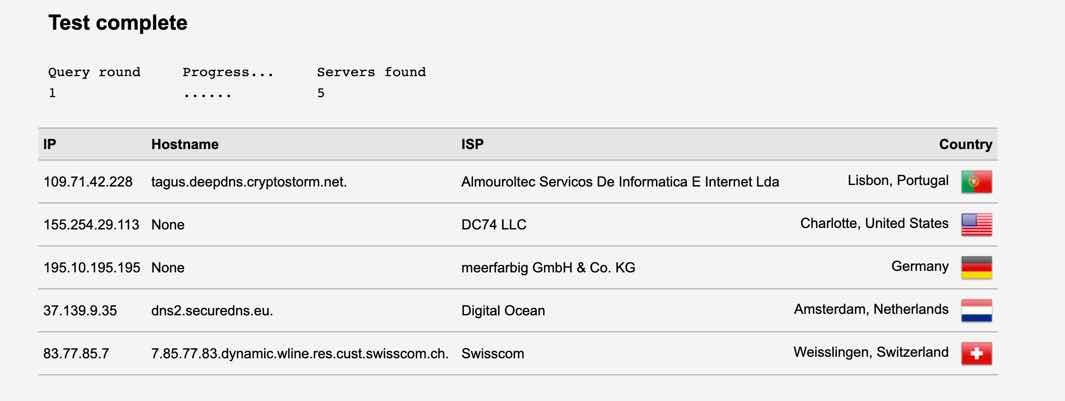The image size is (1065, 401).
Task: Click the Germany flag icon
Action: [976, 268]
